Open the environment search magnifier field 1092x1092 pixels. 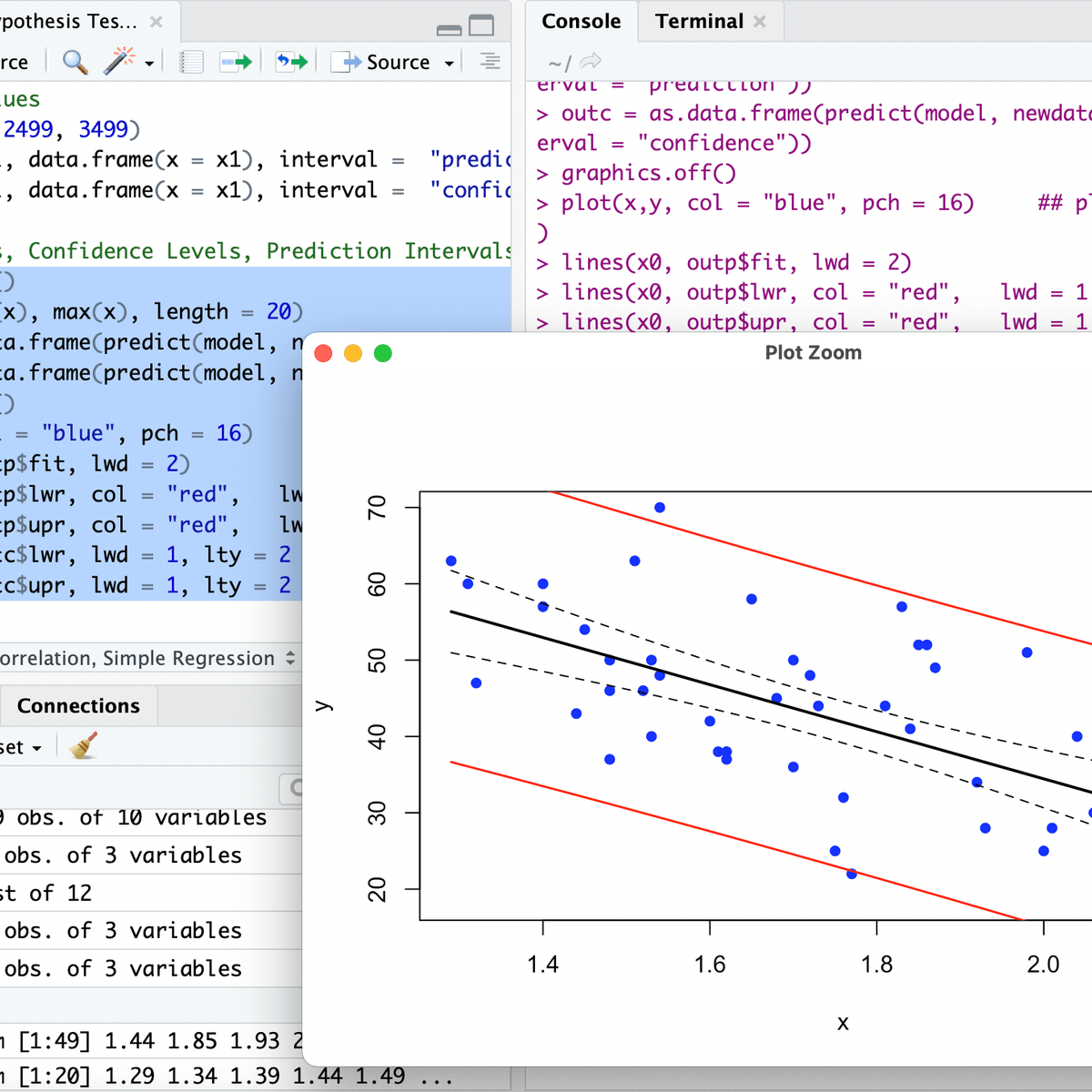coord(294,789)
